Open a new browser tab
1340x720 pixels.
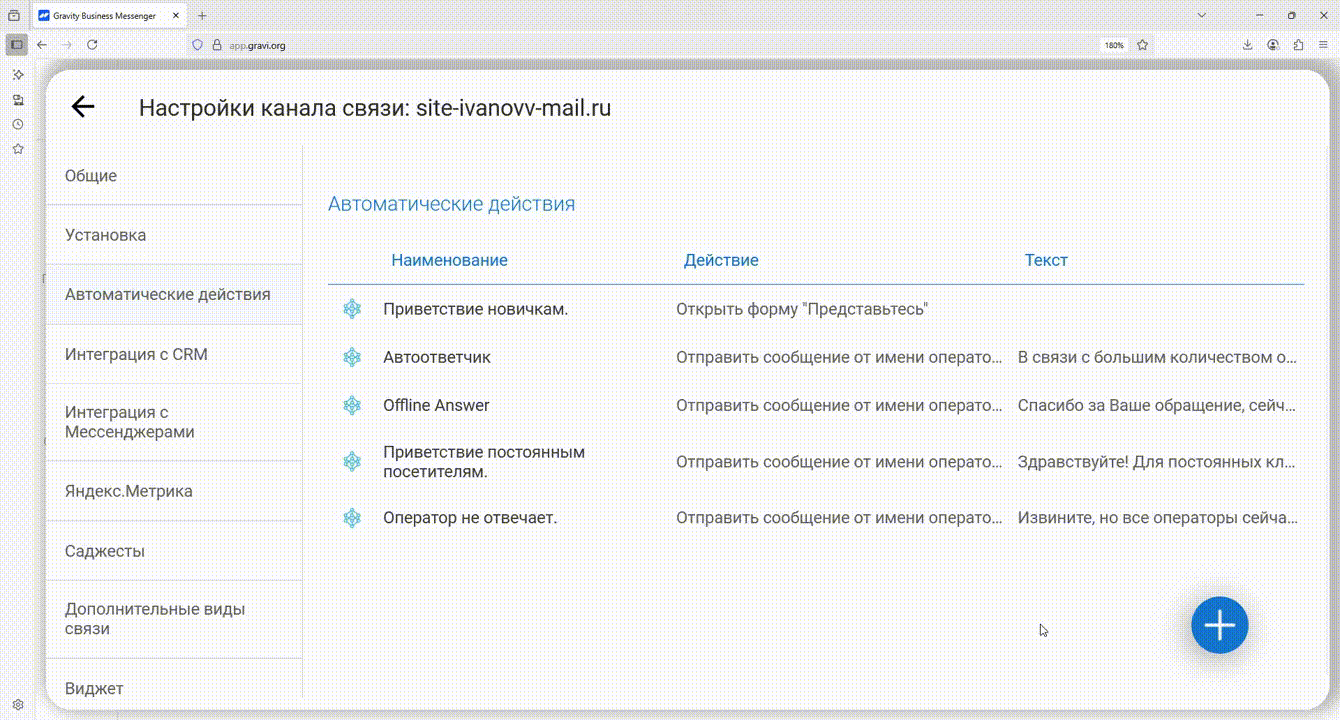point(202,16)
